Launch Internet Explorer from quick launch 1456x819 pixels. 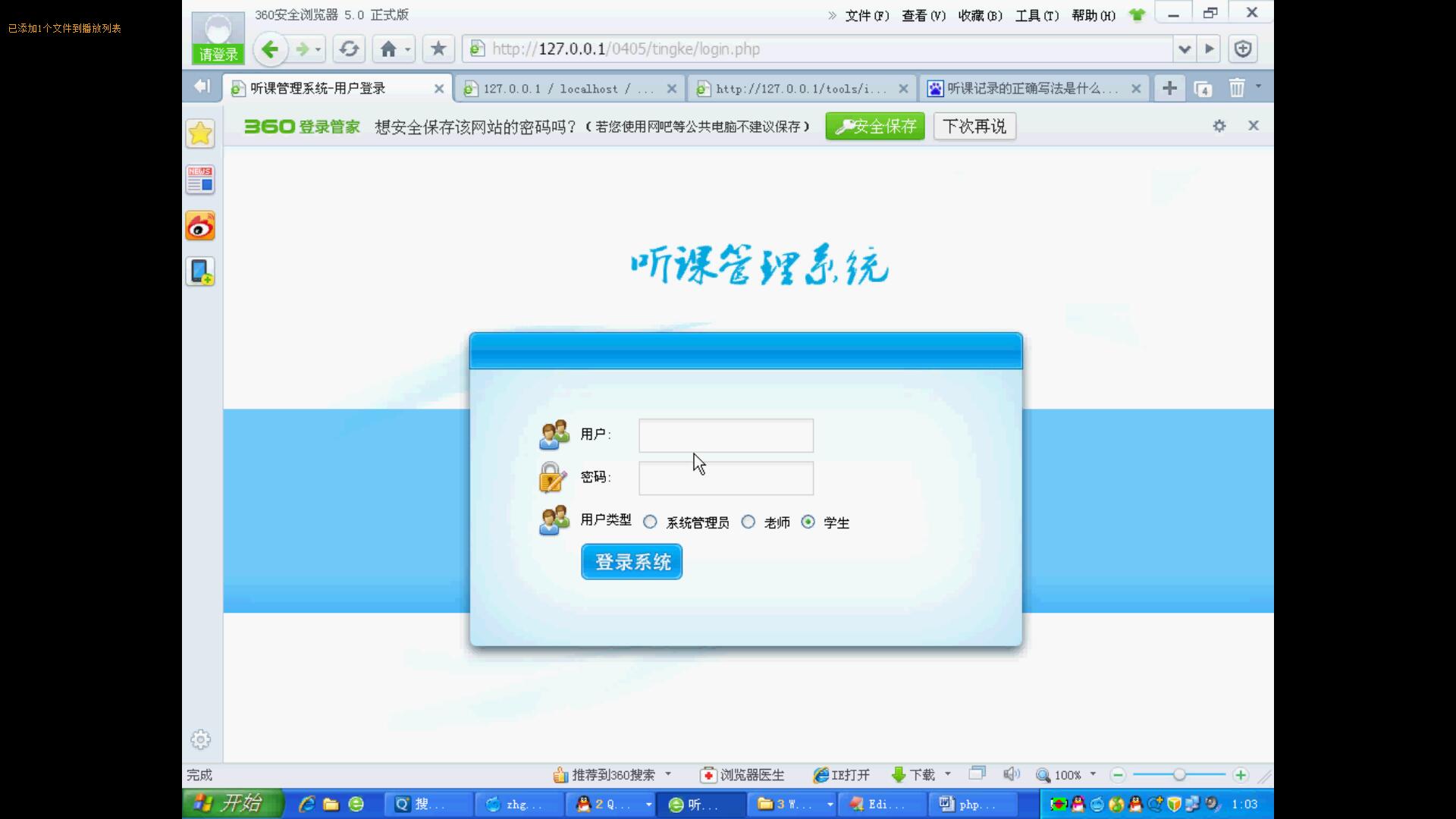[306, 805]
